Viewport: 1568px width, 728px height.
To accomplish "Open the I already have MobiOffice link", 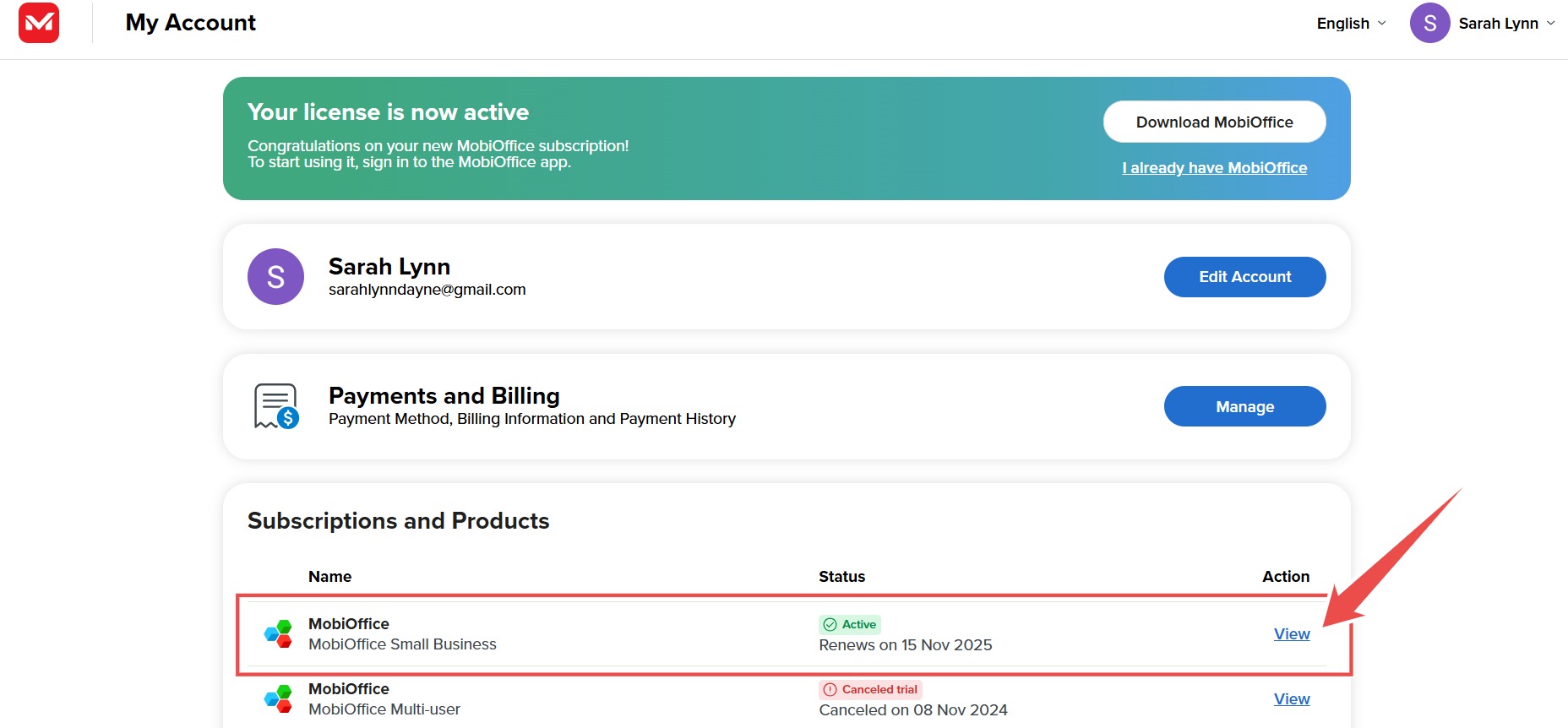I will click(x=1214, y=168).
